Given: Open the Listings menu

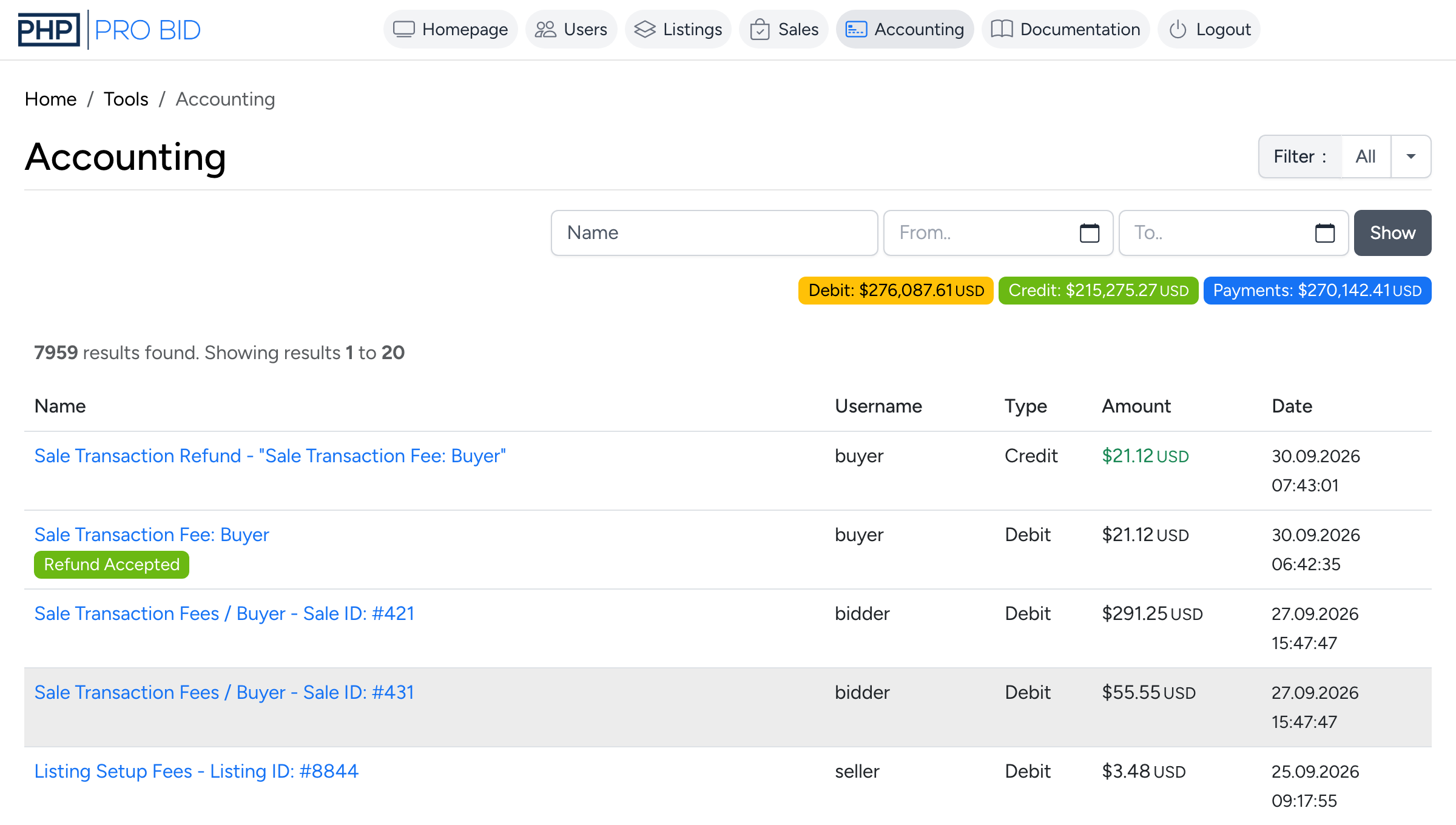Looking at the screenshot, I should pyautogui.click(x=678, y=29).
